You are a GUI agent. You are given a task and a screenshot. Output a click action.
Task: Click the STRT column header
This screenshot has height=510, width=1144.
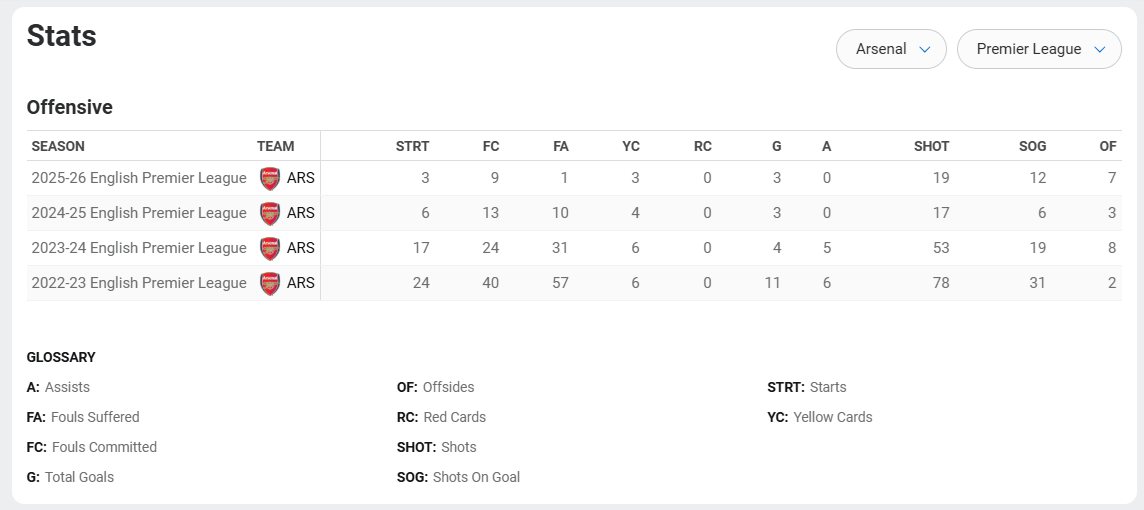412,146
